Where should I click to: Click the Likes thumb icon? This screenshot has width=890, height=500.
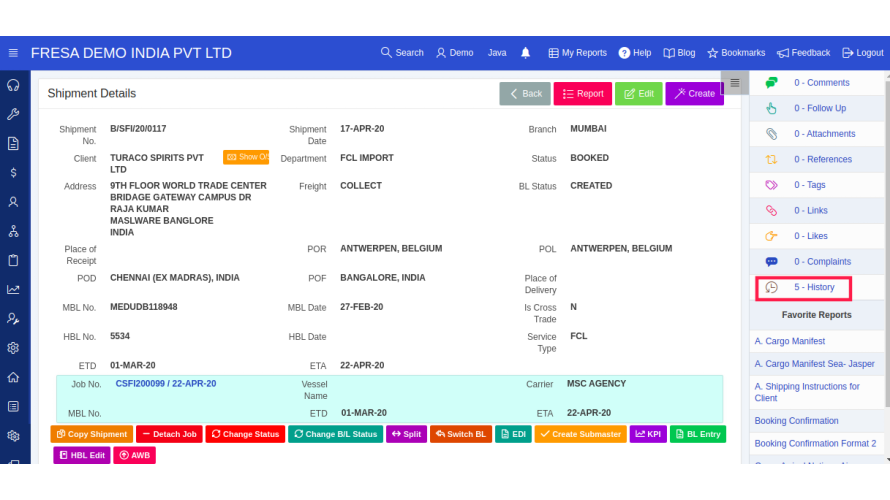[771, 236]
